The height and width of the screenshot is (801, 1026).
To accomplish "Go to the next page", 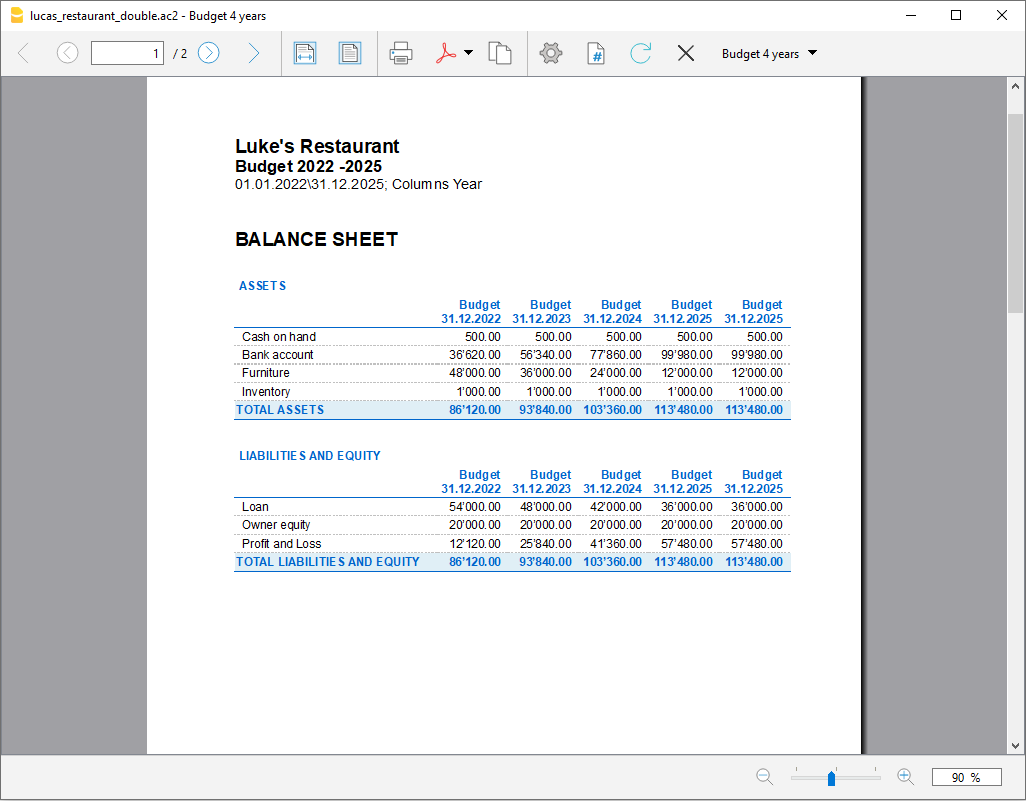I will pos(208,53).
